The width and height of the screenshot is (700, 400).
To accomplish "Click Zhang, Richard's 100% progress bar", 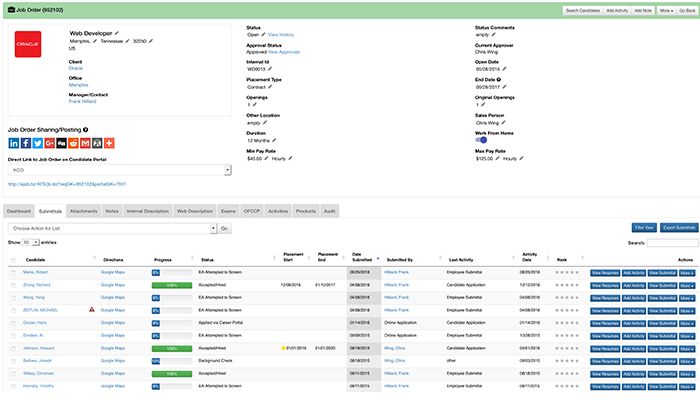I will tap(171, 285).
